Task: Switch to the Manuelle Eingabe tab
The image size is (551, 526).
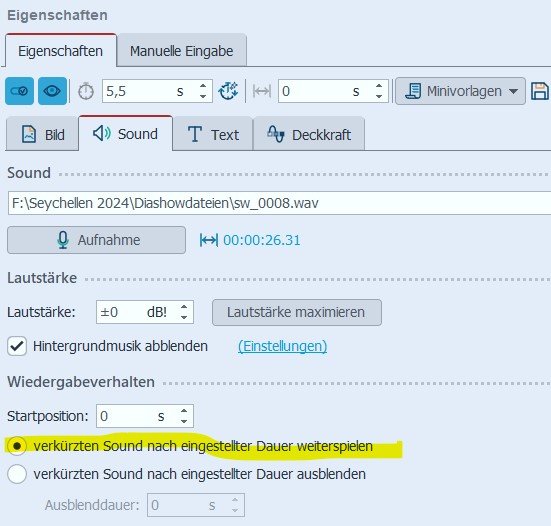Action: coord(182,51)
